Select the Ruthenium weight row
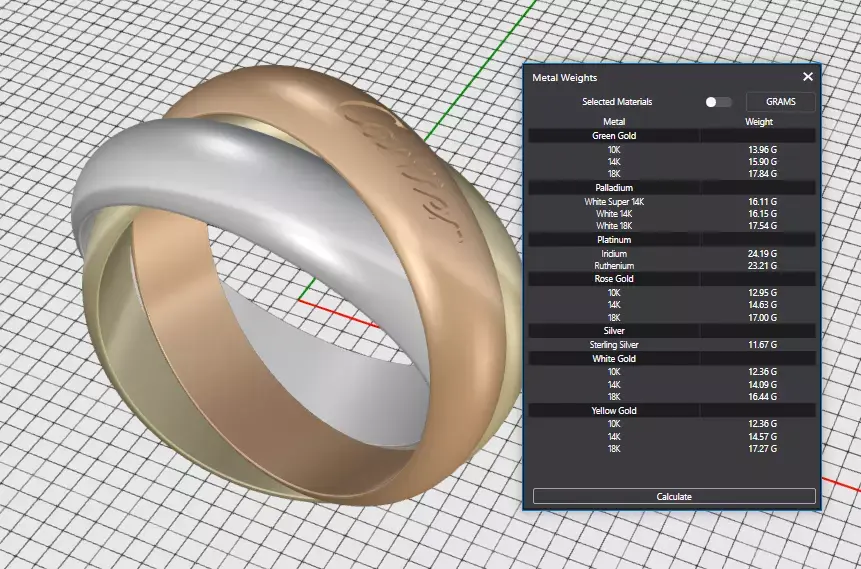Image resolution: width=861 pixels, height=569 pixels. coord(672,266)
